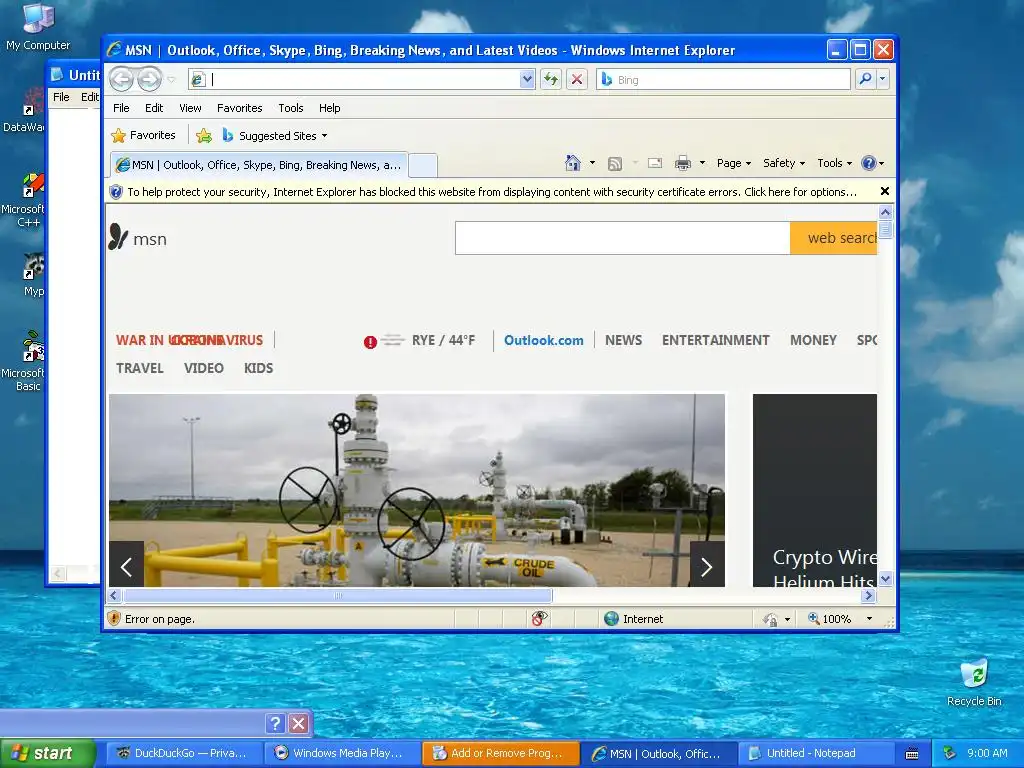Click the red weather alert icon
1024x768 pixels.
[370, 342]
